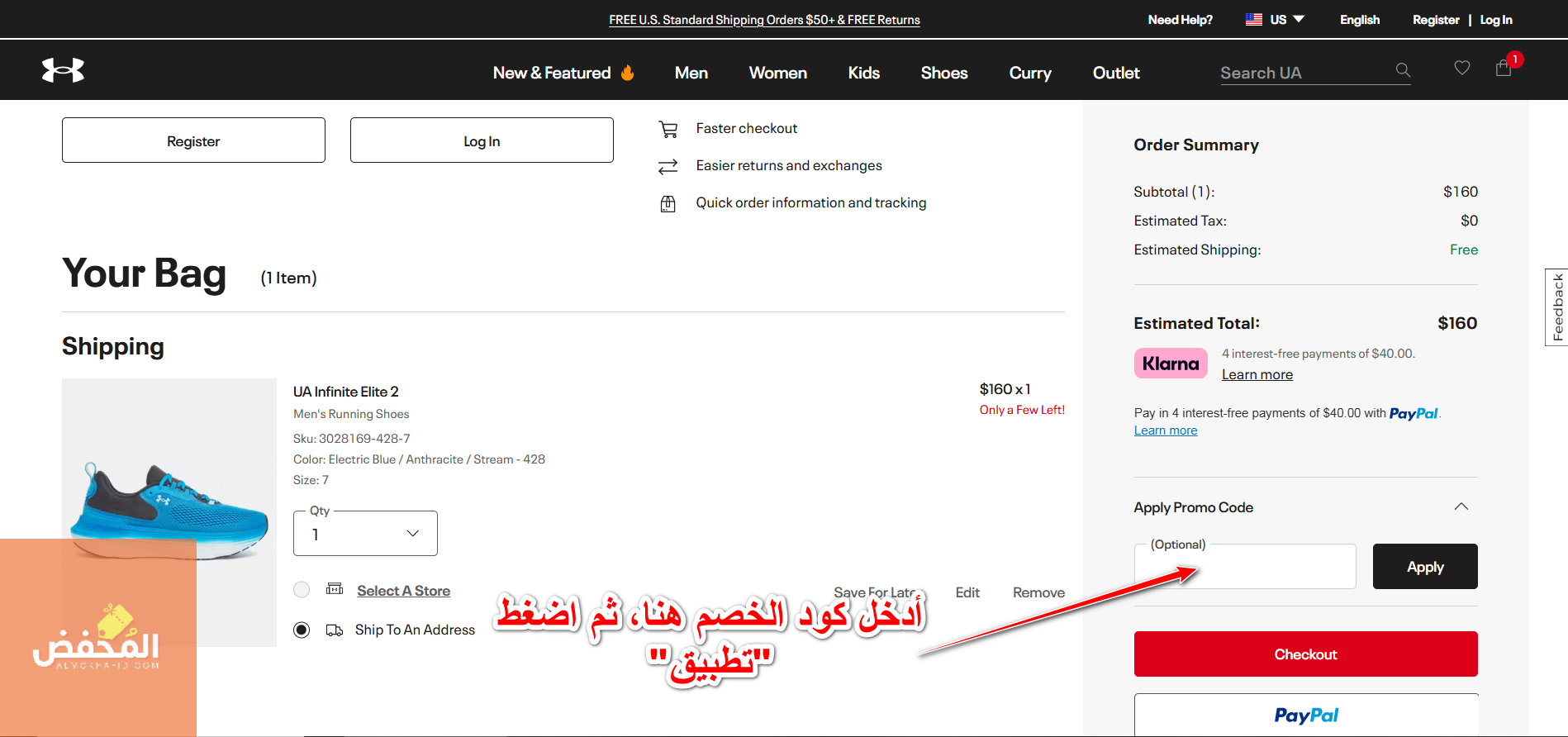Open the blue running shoe thumbnail
The image size is (1568, 737).
pos(169,512)
